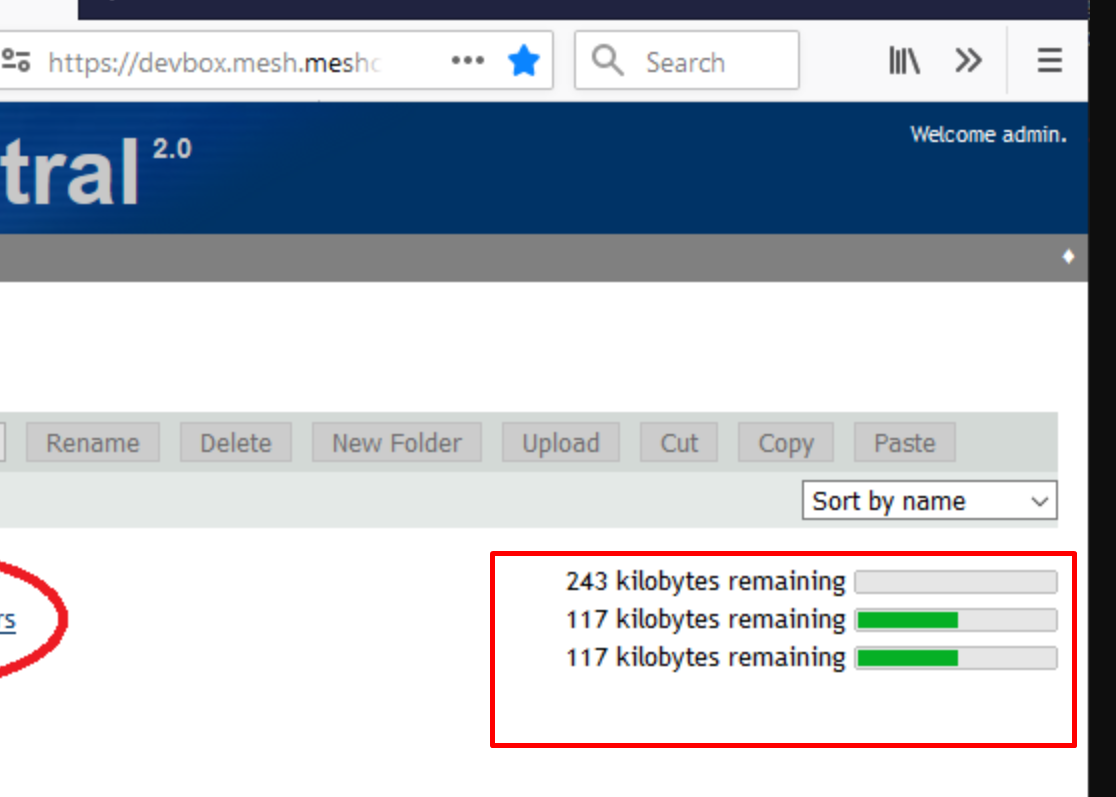Click the Welcome admin. text
The image size is (1116, 797).
pyautogui.click(x=989, y=134)
